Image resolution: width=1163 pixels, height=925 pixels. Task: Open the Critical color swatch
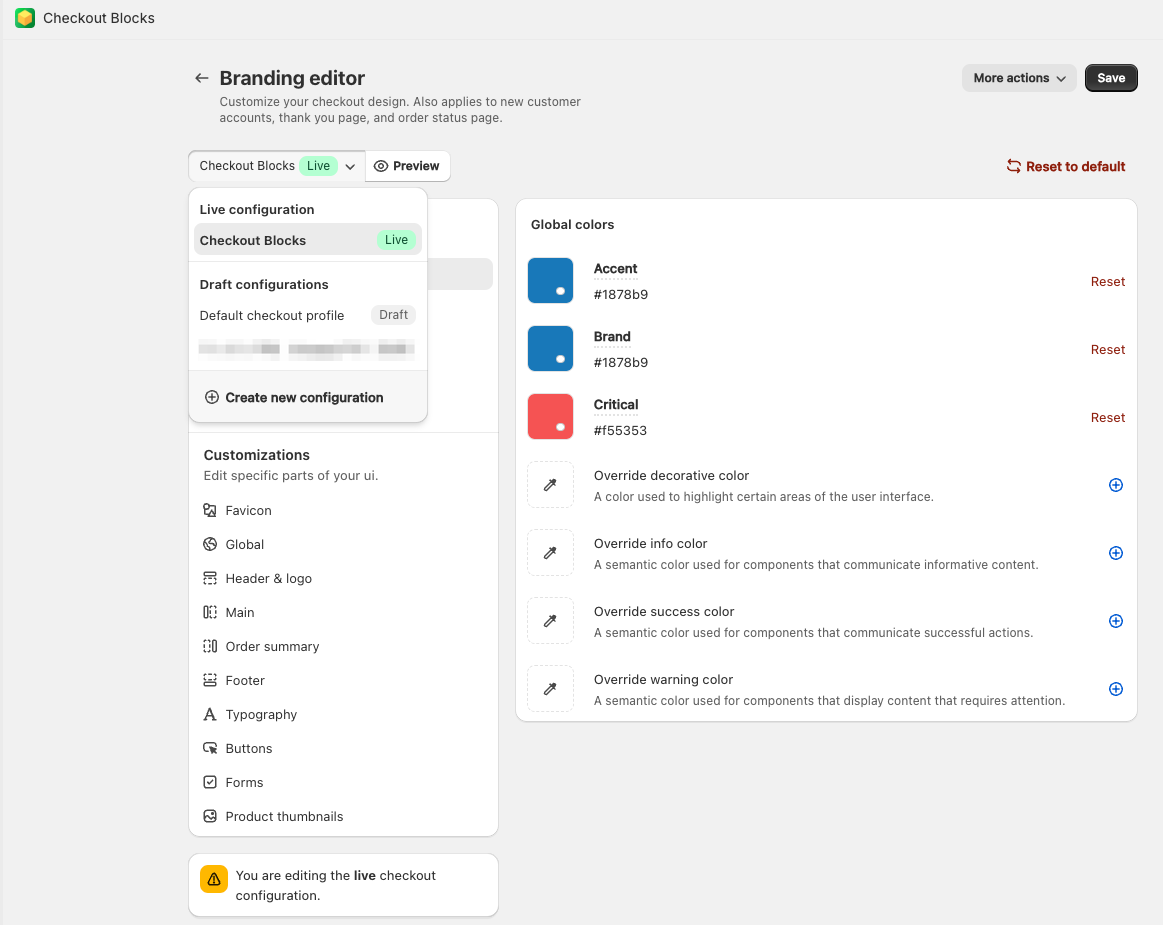550,417
